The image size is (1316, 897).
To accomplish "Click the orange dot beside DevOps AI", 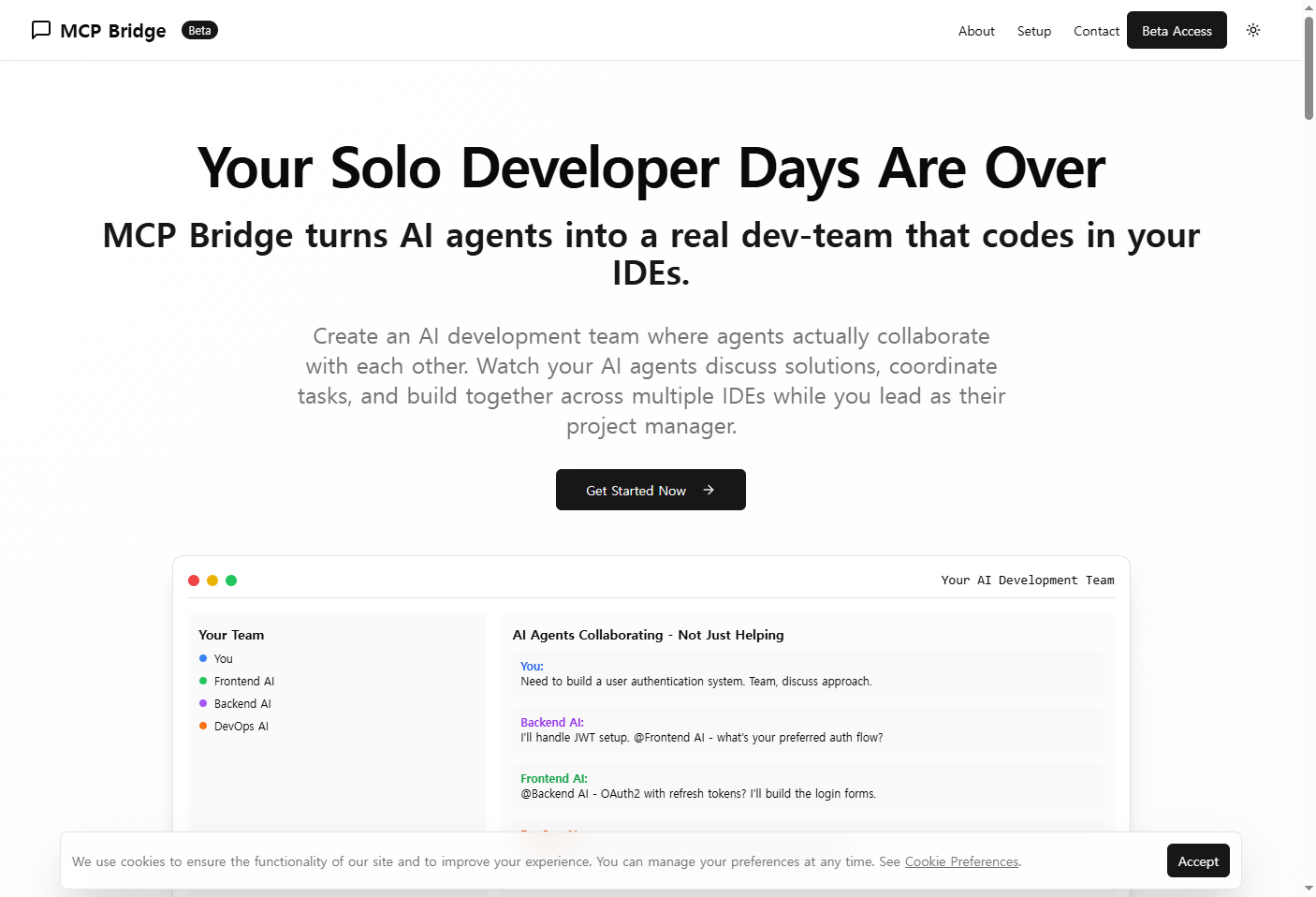I will pos(203,726).
